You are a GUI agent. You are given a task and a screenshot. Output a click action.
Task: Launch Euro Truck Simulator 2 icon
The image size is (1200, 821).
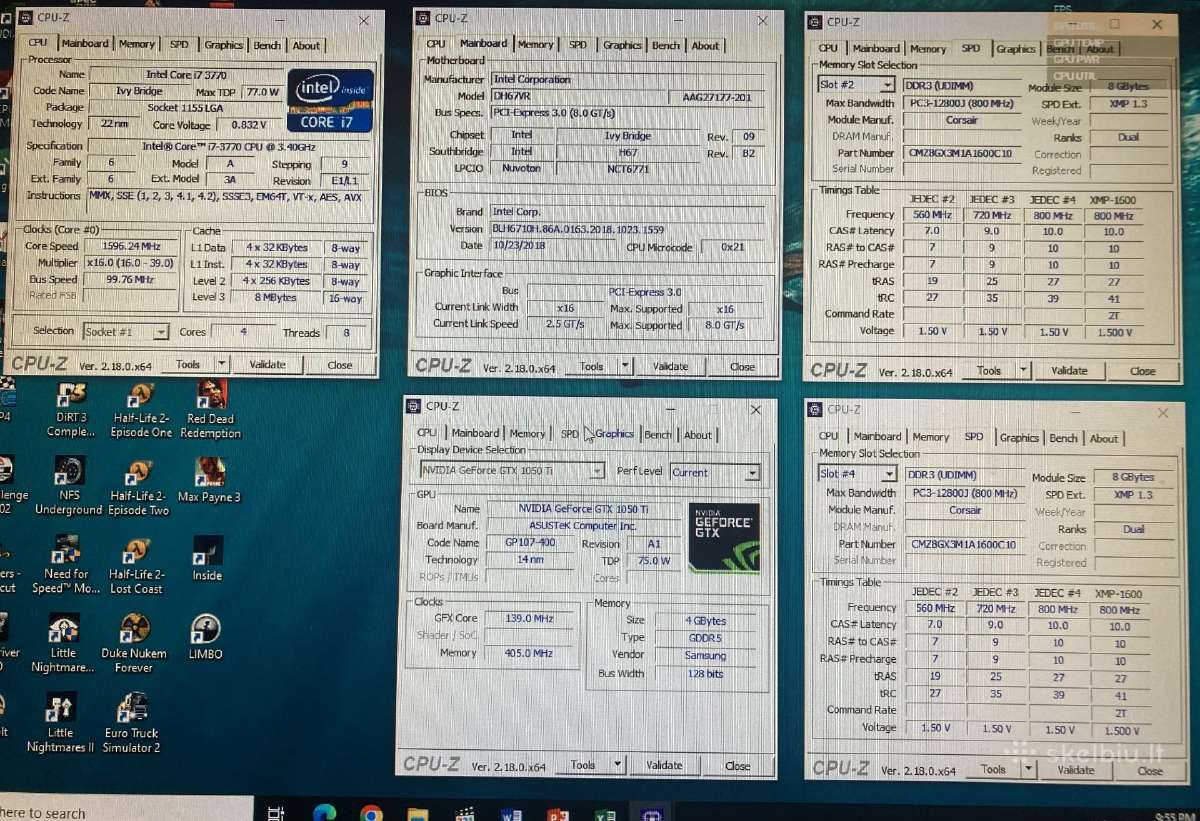pos(132,723)
